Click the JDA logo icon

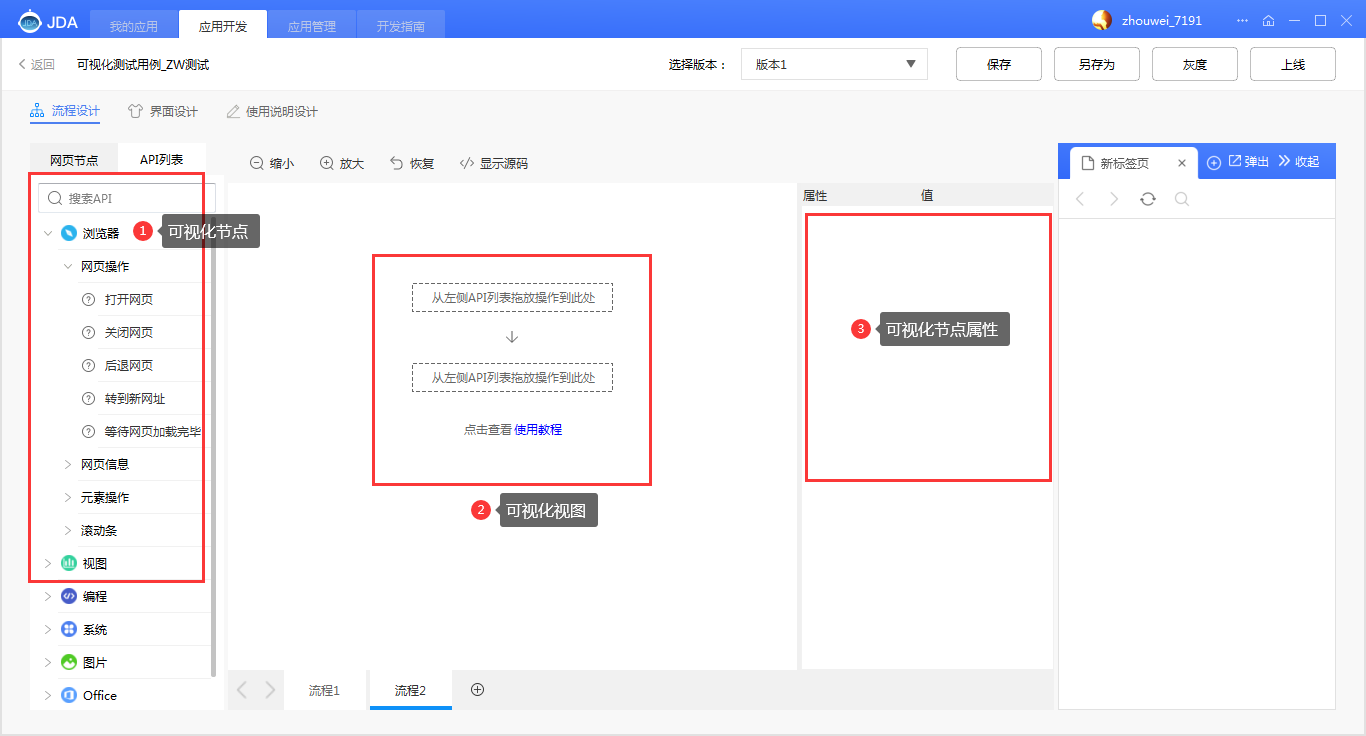pyautogui.click(x=29, y=21)
